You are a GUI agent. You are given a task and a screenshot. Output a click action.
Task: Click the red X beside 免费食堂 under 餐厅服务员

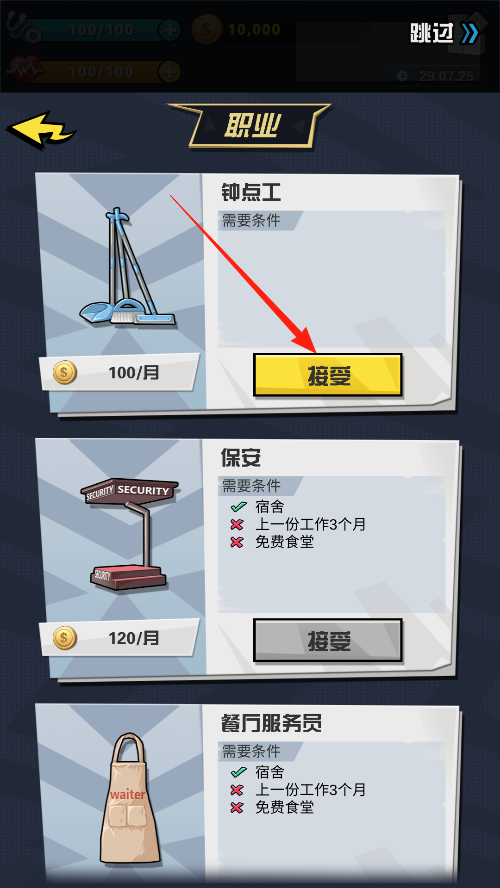237,808
